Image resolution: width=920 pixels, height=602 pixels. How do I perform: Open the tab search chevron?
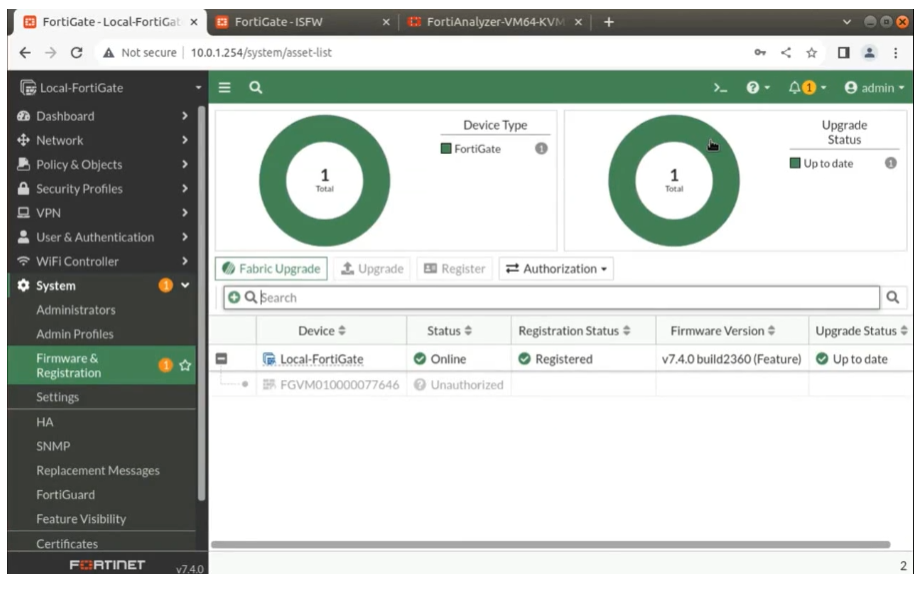click(846, 22)
